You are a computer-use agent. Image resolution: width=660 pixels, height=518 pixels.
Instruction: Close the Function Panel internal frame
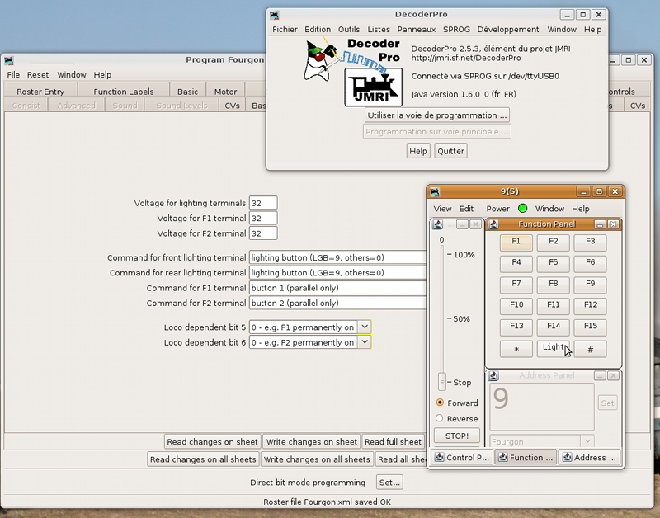coord(613,225)
